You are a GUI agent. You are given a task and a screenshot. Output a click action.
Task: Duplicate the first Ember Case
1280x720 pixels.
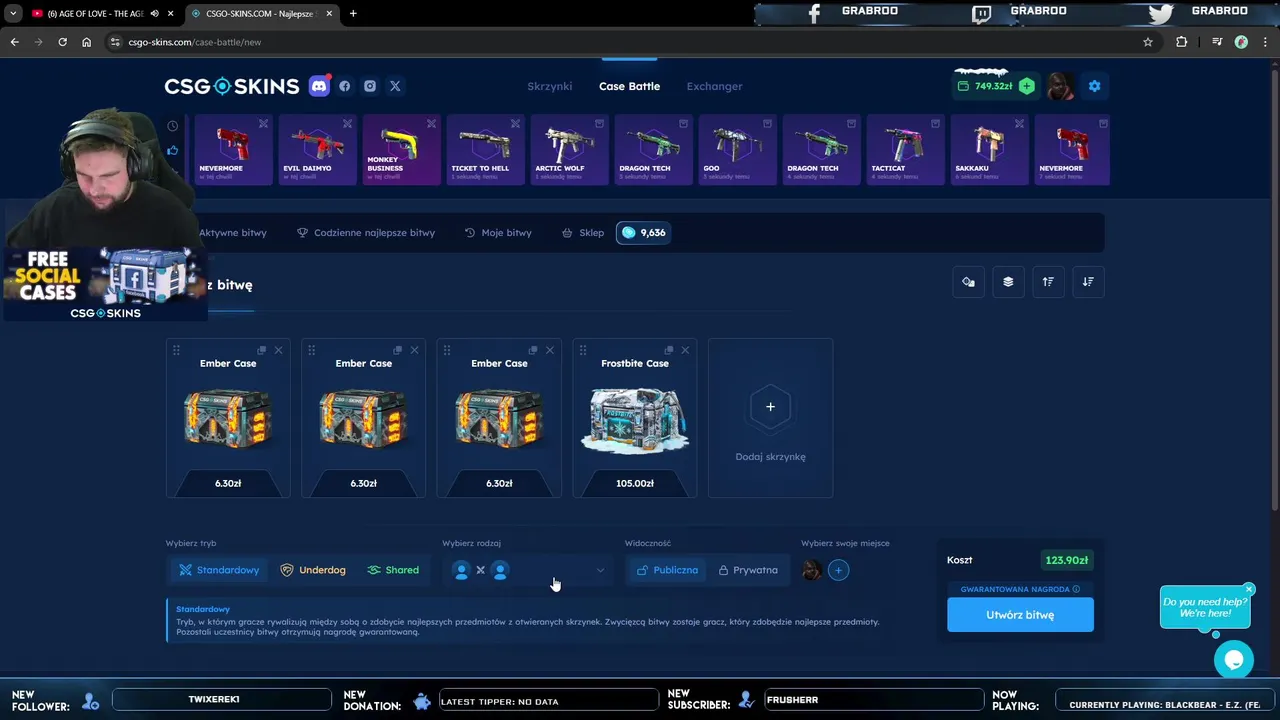pyautogui.click(x=262, y=350)
